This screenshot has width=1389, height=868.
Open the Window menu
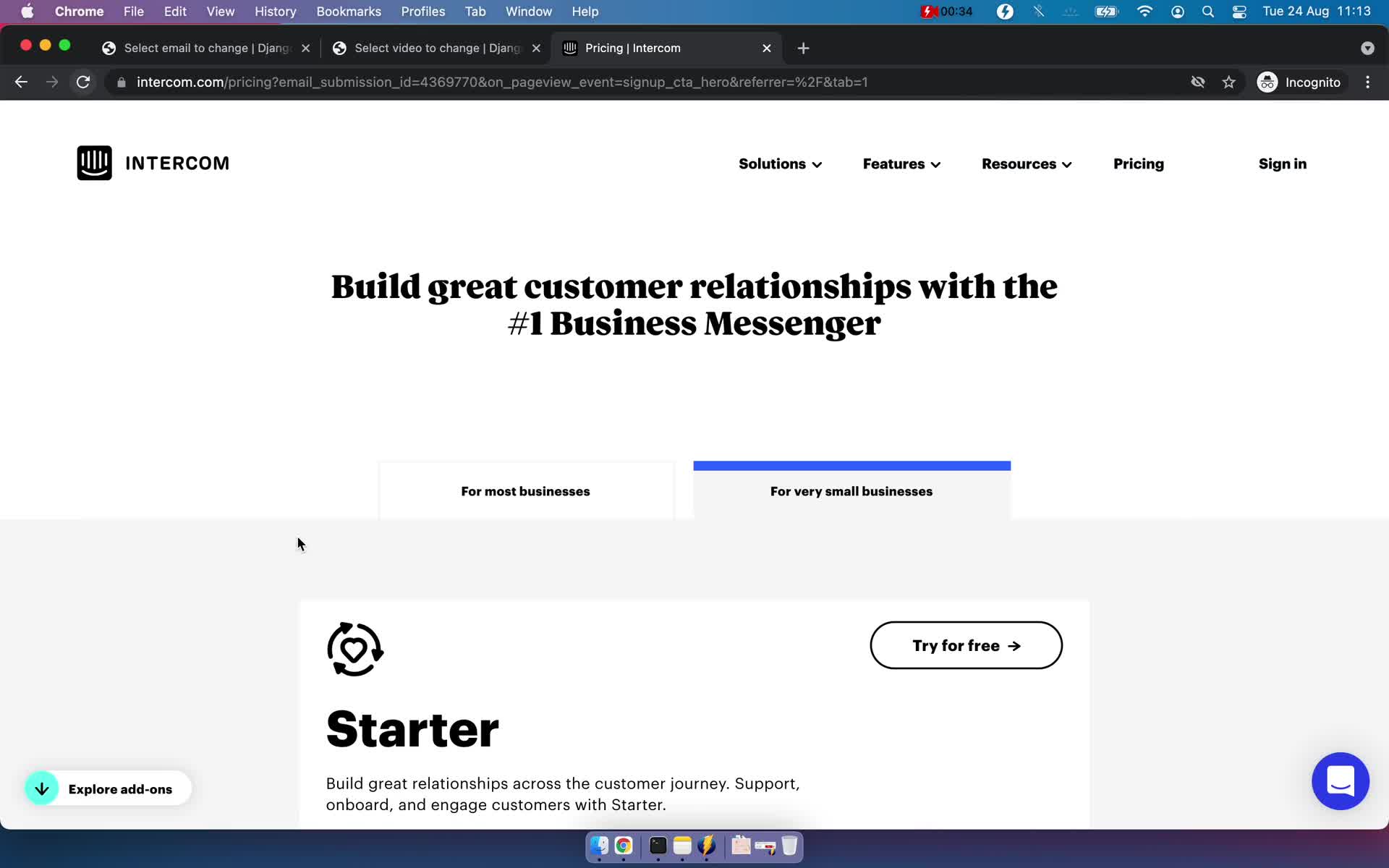click(x=528, y=12)
